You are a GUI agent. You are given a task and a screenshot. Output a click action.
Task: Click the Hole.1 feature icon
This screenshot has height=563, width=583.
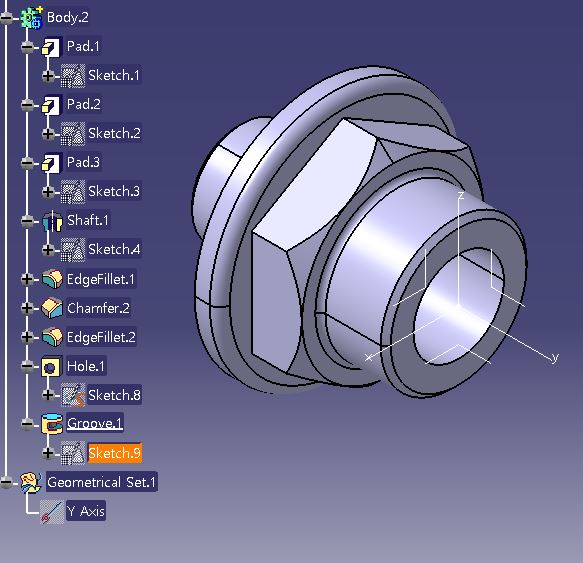click(x=51, y=367)
